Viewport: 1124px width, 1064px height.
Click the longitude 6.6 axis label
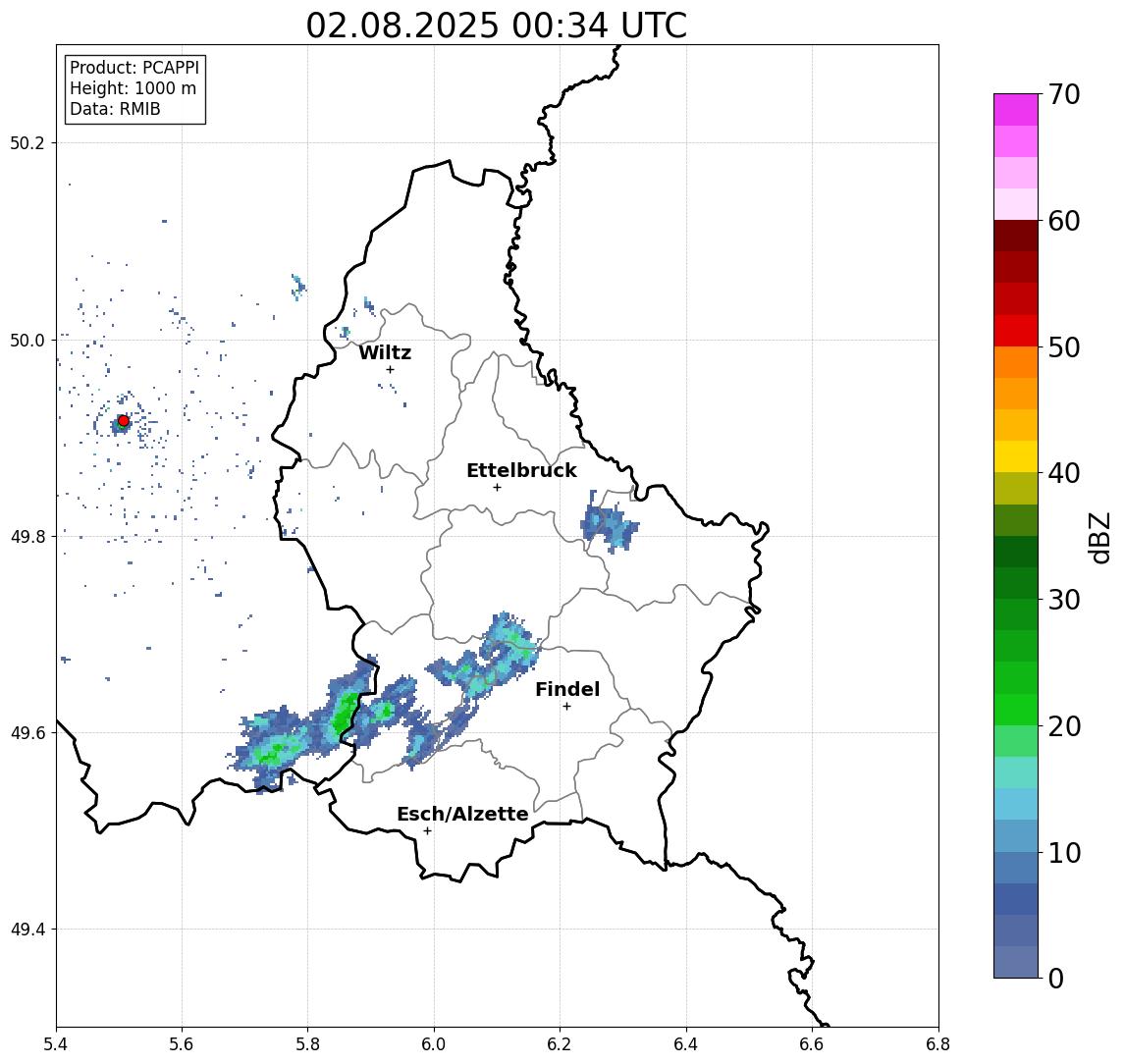812,1044
